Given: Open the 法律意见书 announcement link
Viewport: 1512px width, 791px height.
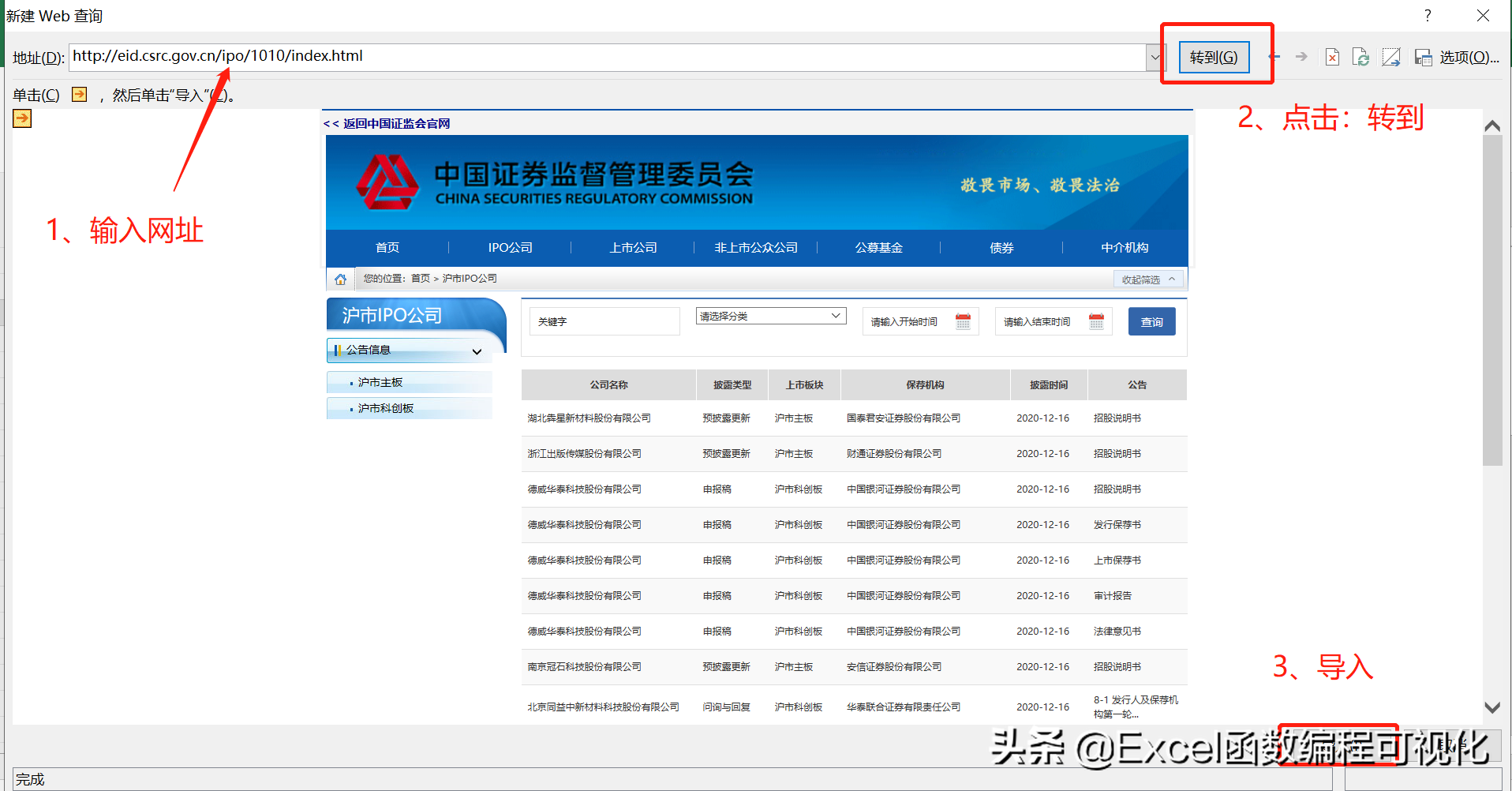Looking at the screenshot, I should (1117, 632).
